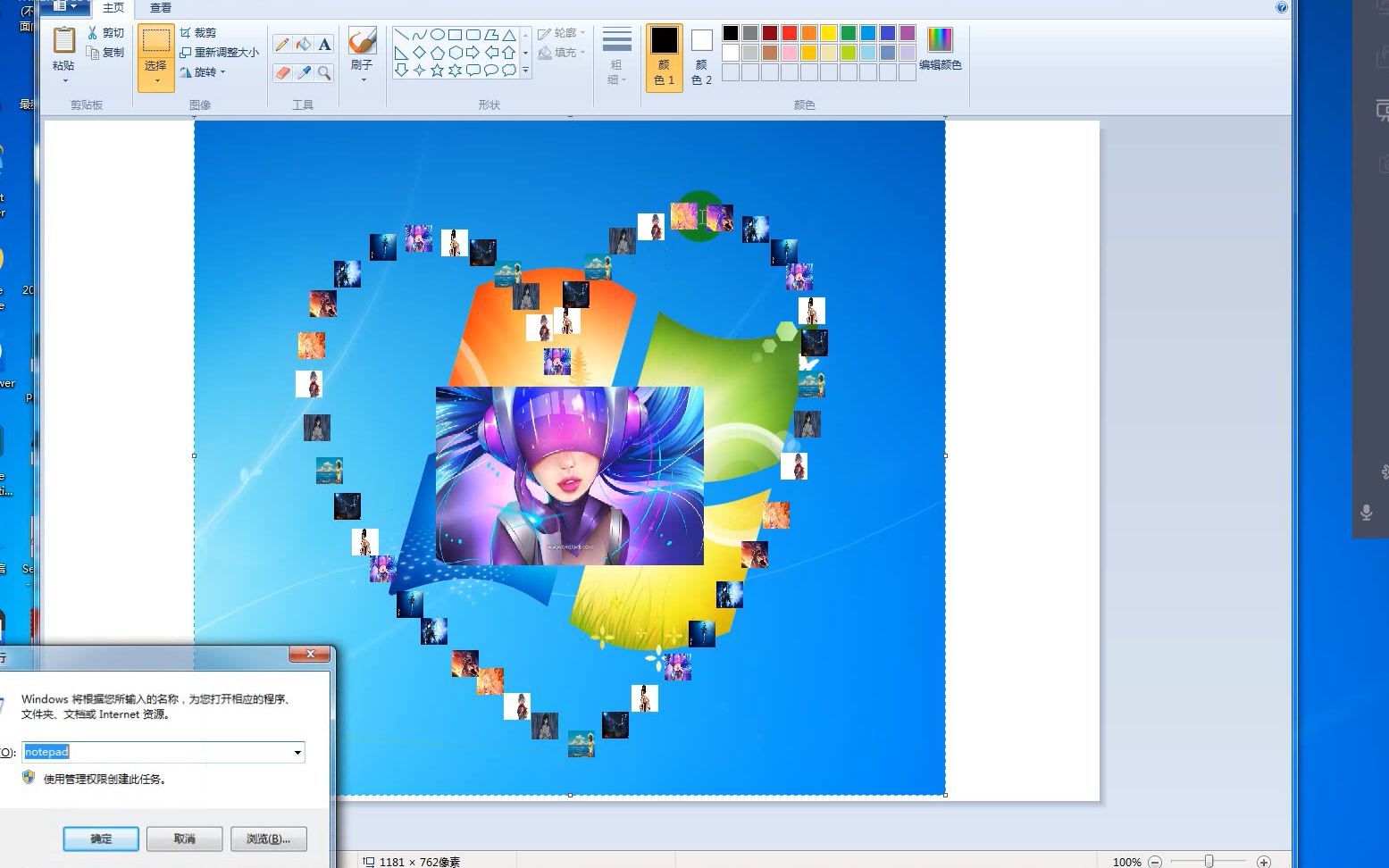Switch to the Home (主页) tab
This screenshot has height=868, width=1389.
click(113, 8)
